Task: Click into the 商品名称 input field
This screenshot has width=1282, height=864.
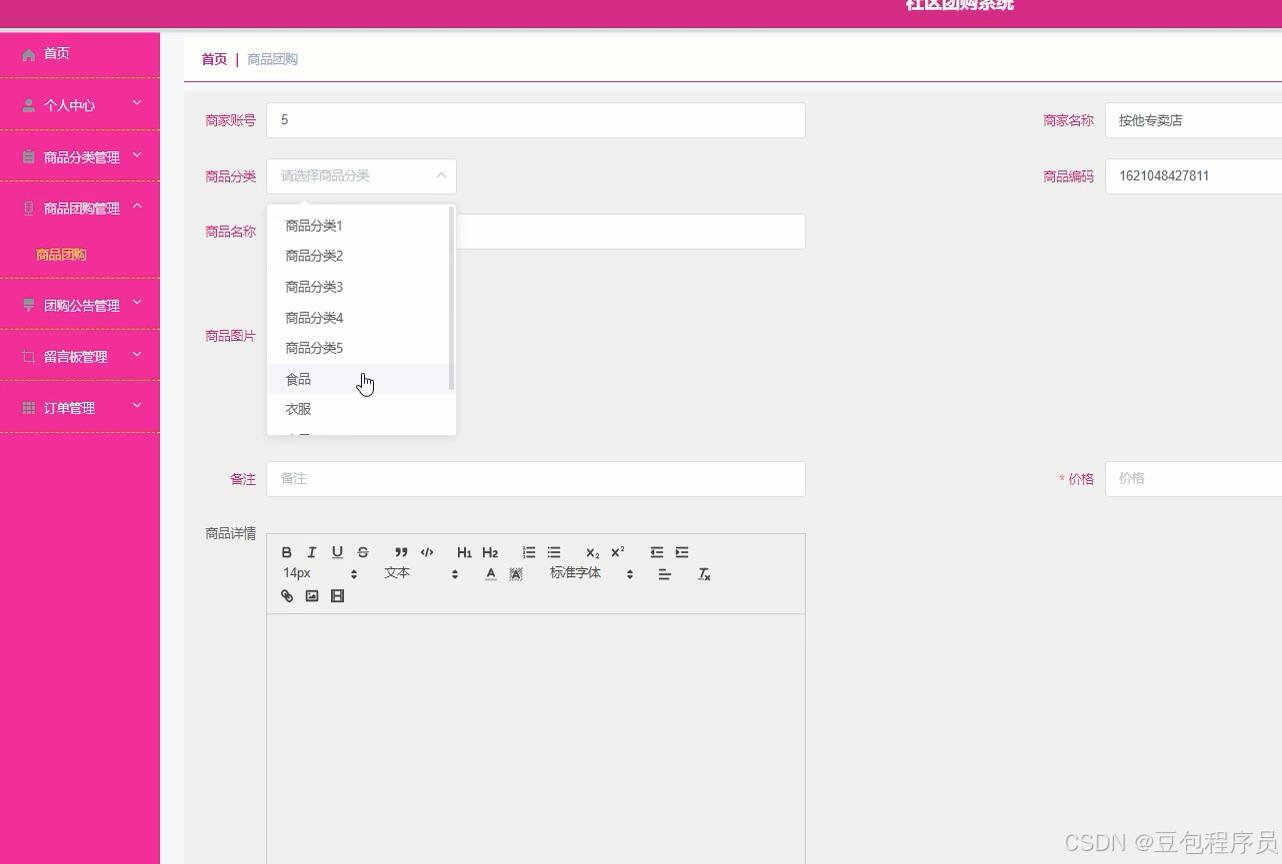Action: pos(630,231)
